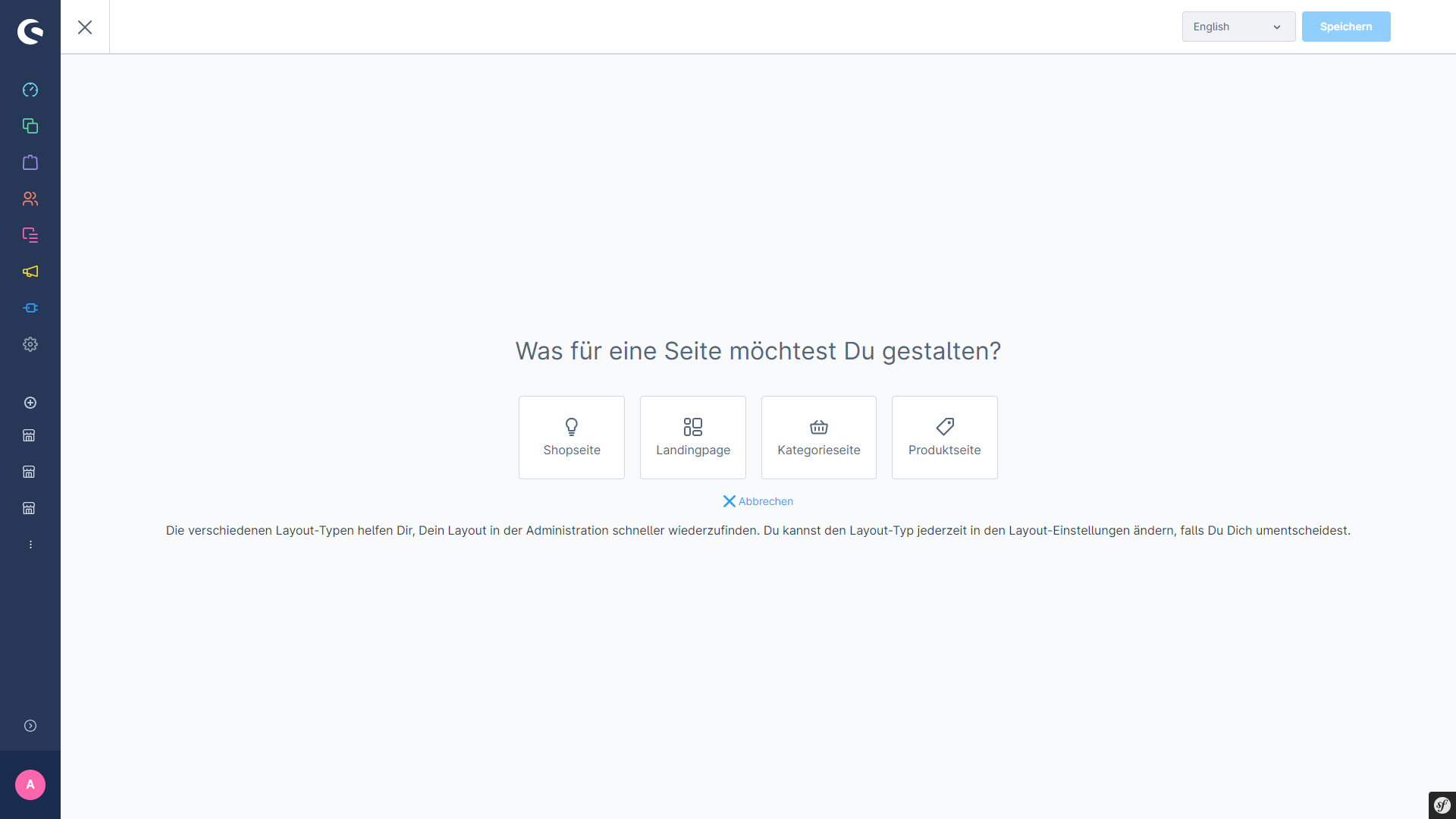1456x819 pixels.
Task: Click Abbrechen to cancel selection
Action: pos(758,501)
